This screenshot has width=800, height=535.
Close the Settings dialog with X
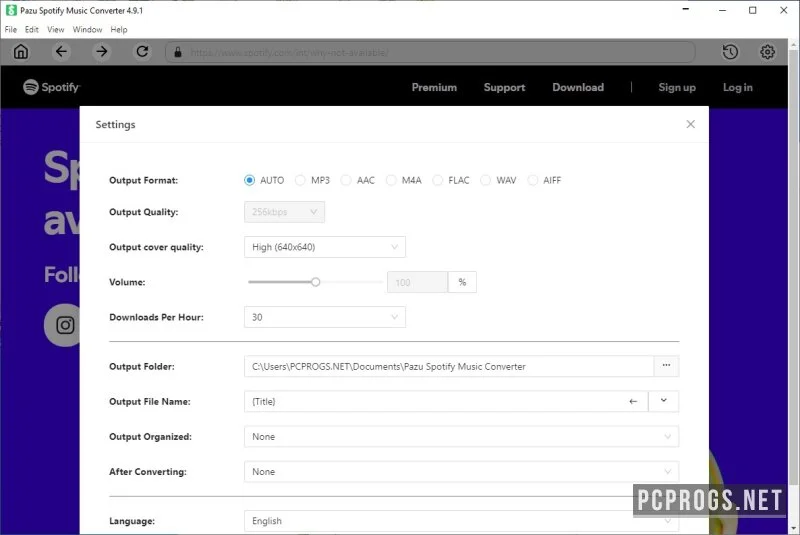690,124
